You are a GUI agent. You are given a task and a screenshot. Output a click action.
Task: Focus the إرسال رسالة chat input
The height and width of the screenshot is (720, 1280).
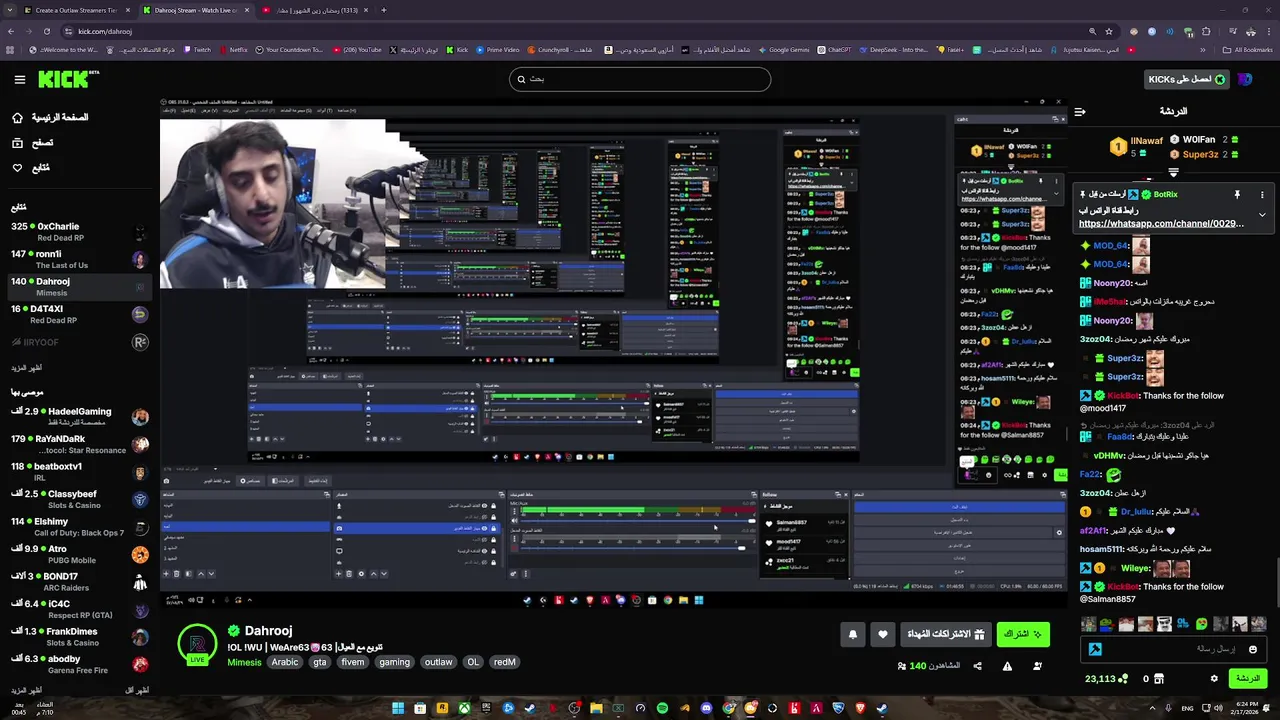click(x=1174, y=650)
